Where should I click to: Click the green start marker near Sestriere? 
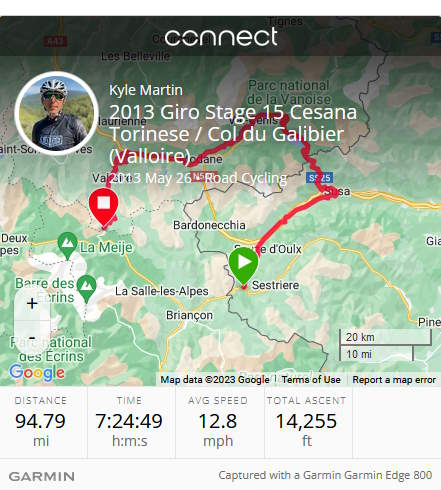click(244, 267)
